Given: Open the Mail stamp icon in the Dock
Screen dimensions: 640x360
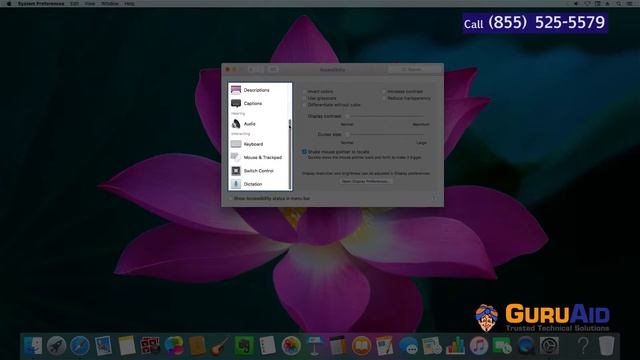Looking at the screenshot, I should pyautogui.click(x=103, y=345).
